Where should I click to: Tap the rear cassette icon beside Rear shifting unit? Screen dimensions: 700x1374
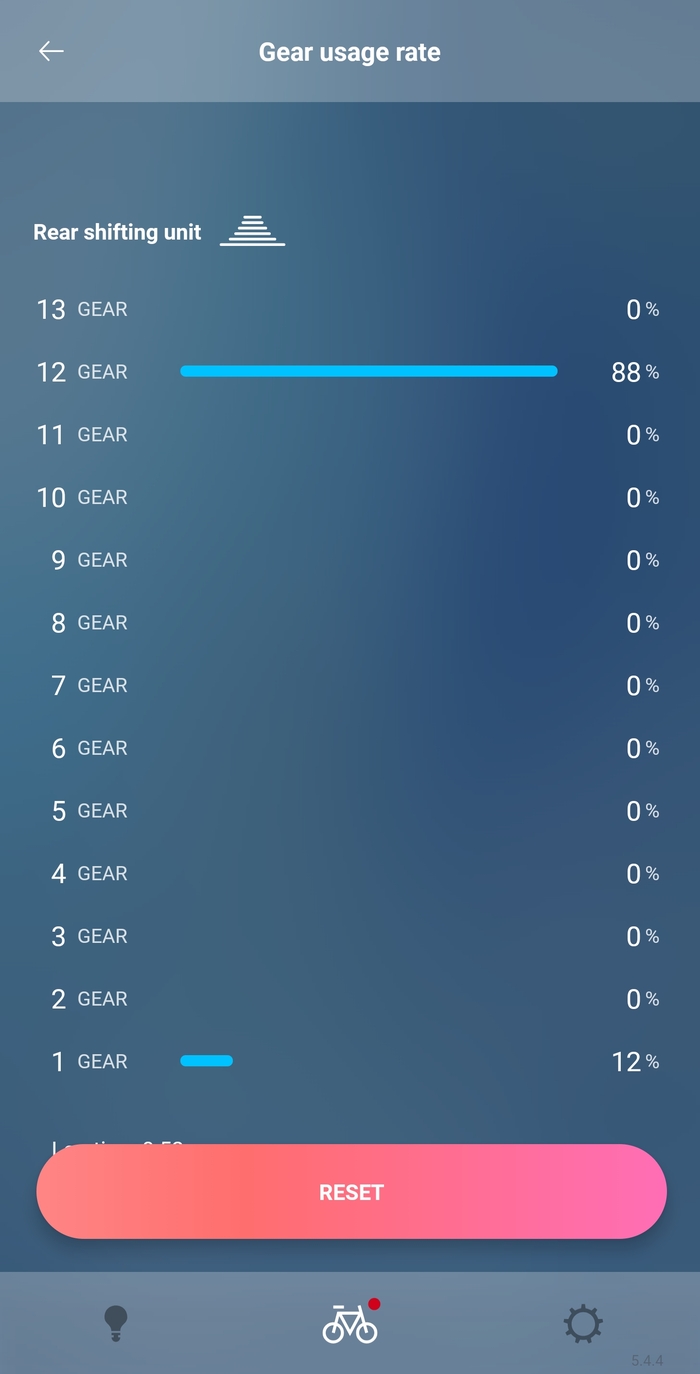(x=252, y=230)
